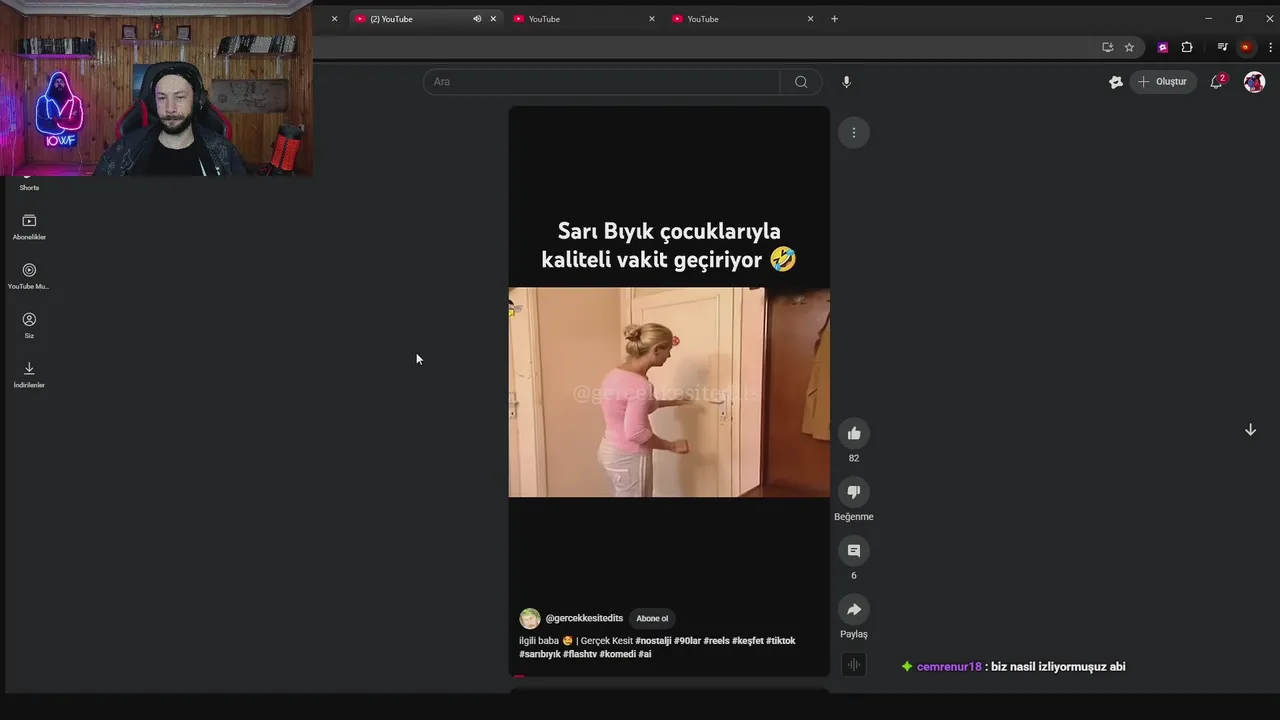Click the cemrenur18 chat username
1280x720 pixels.
tap(949, 667)
